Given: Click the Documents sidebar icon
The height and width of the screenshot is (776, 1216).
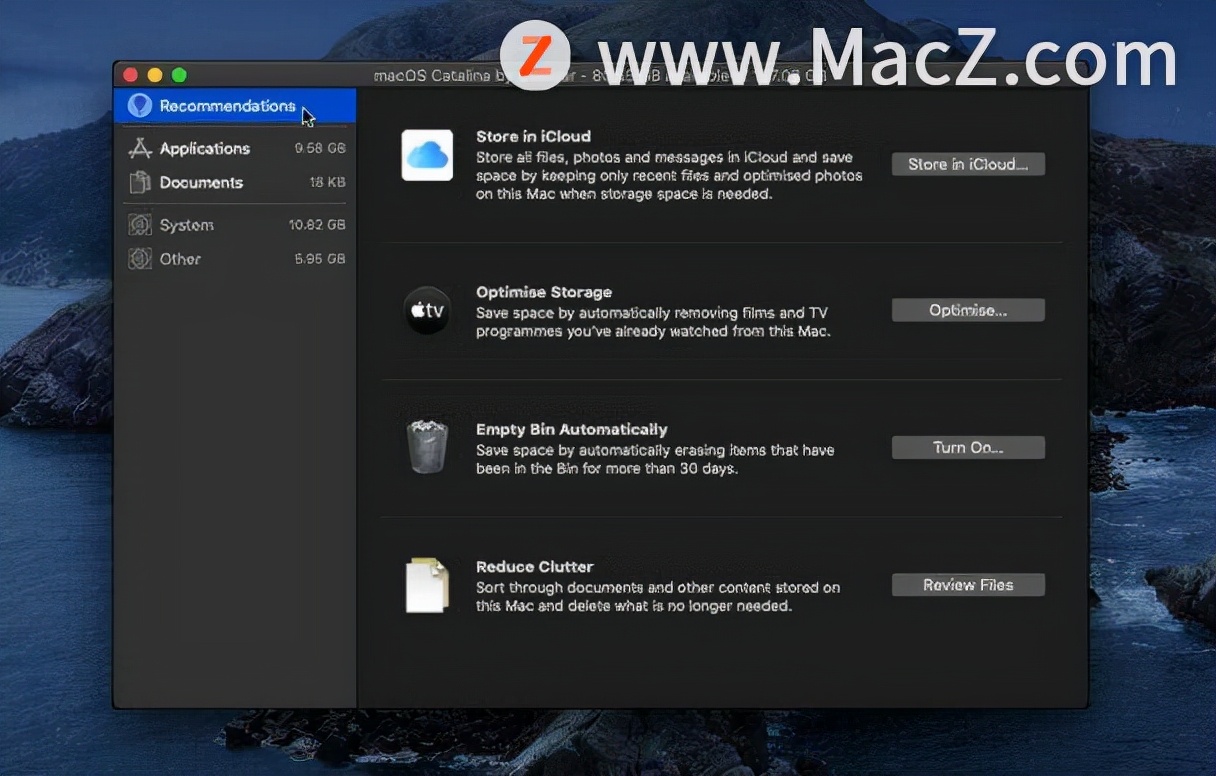Looking at the screenshot, I should 140,182.
